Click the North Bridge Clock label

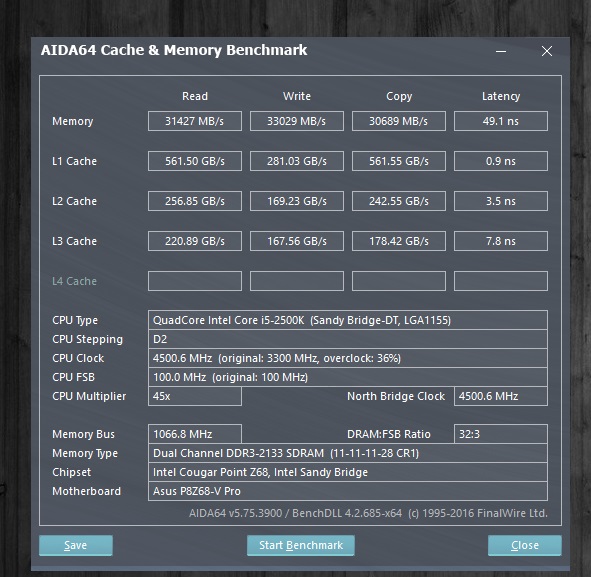[396, 396]
